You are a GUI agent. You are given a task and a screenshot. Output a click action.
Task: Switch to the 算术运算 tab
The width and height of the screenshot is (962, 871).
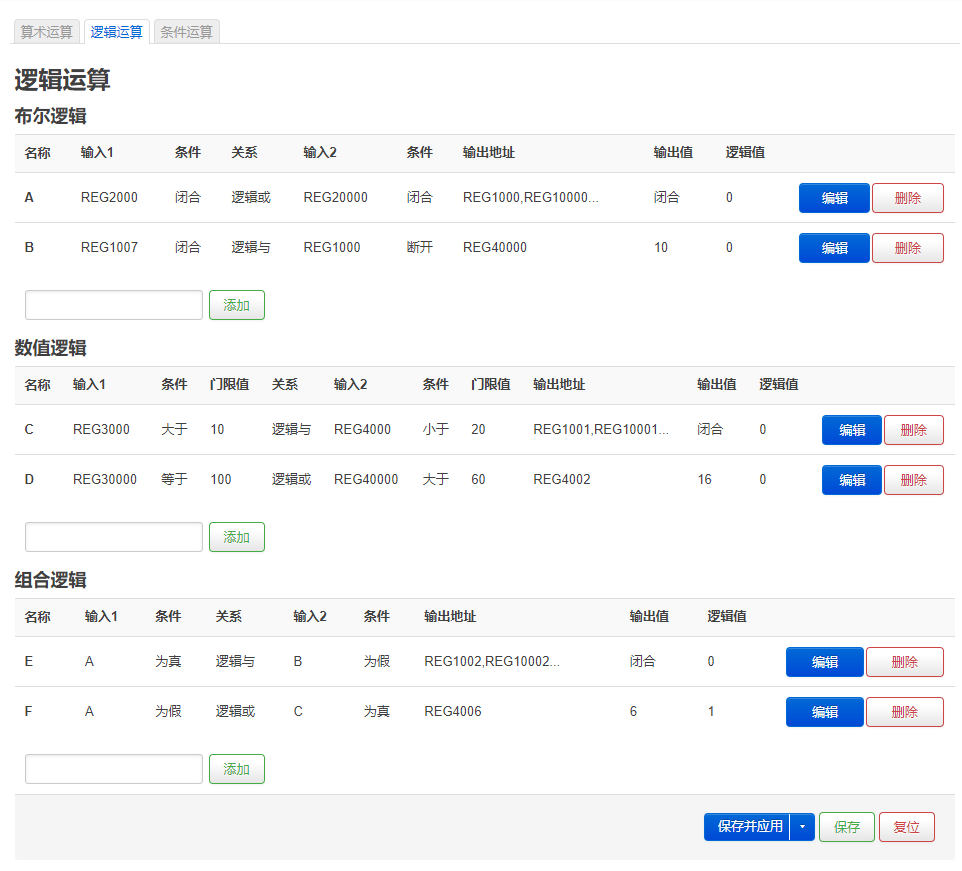pyautogui.click(x=47, y=32)
